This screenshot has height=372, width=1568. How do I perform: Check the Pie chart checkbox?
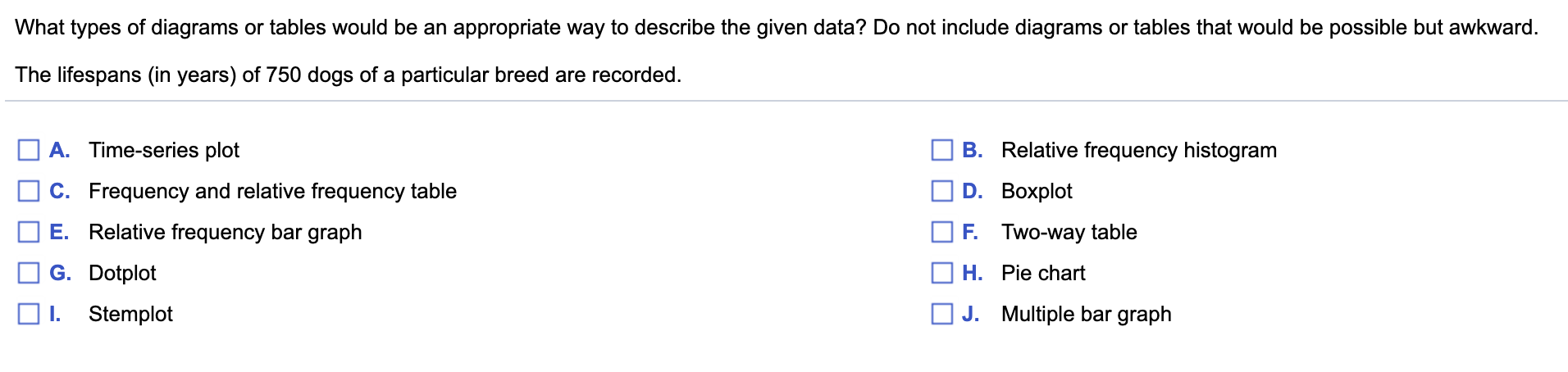click(941, 273)
